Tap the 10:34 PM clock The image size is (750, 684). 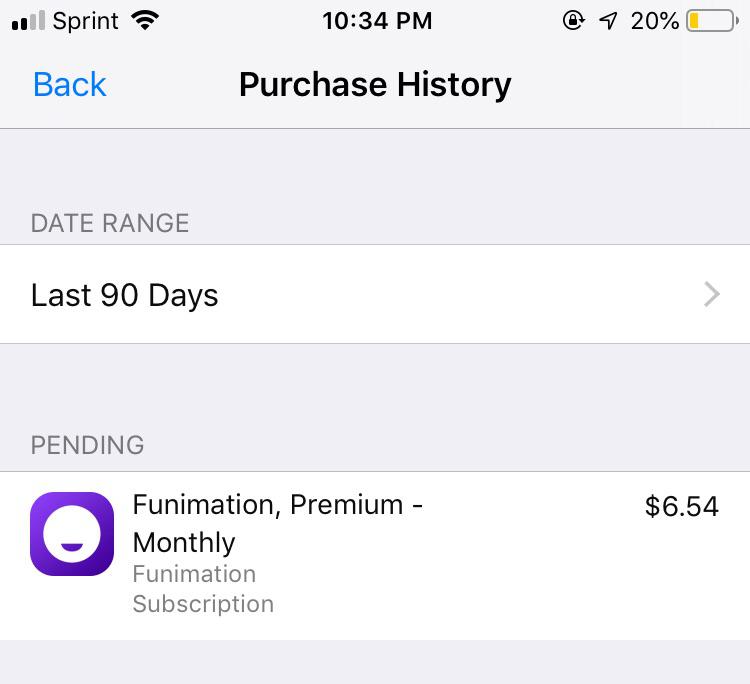coord(377,20)
